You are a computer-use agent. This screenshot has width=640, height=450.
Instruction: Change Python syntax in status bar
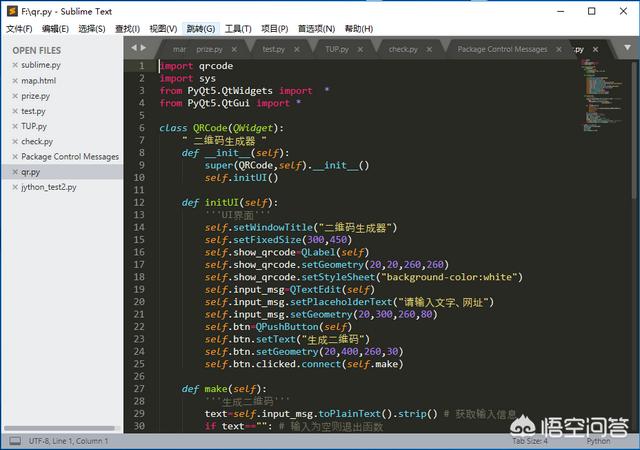point(598,441)
